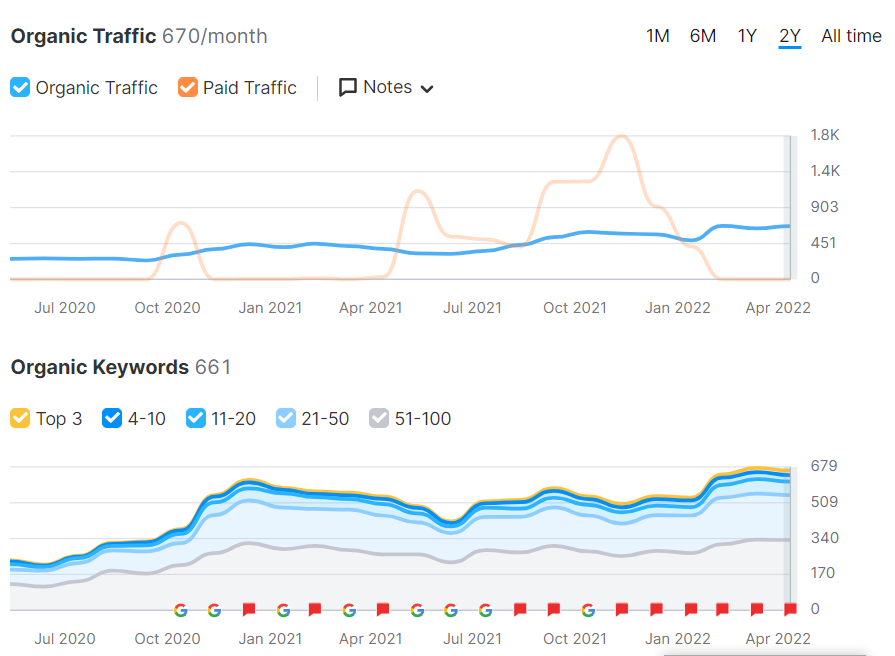Screen dimensions: 895x656
Task: Click the Notes flag icon
Action: [348, 87]
